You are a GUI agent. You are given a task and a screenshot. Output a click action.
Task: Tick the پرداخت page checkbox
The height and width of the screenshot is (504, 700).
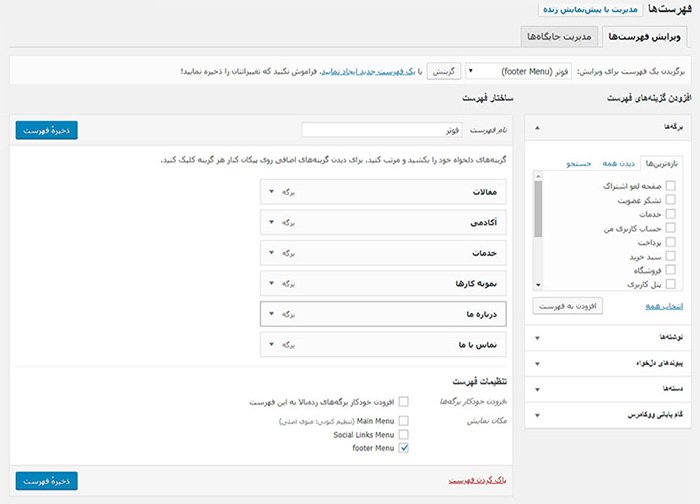coord(670,242)
